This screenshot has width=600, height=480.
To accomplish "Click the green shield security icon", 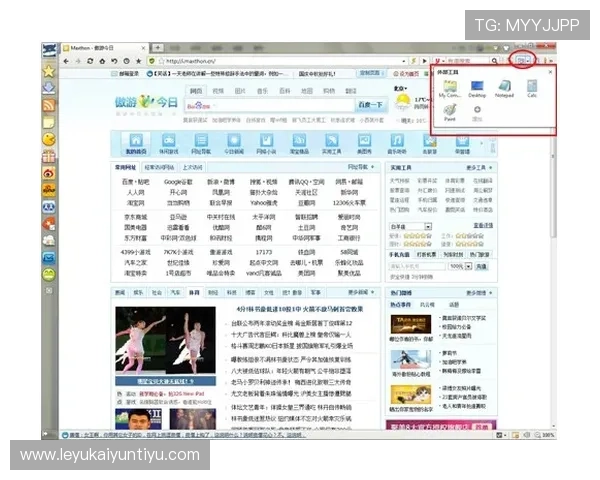I will click(x=152, y=61).
